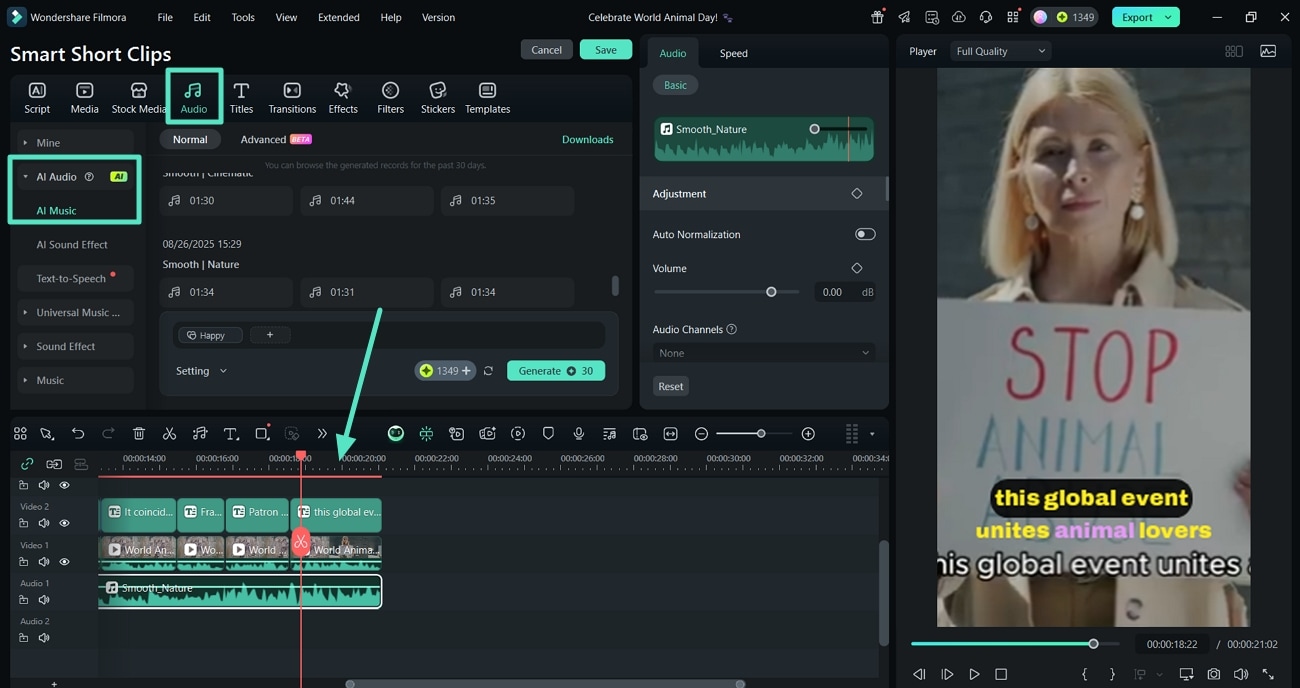Click the voiceover microphone icon

(578, 434)
